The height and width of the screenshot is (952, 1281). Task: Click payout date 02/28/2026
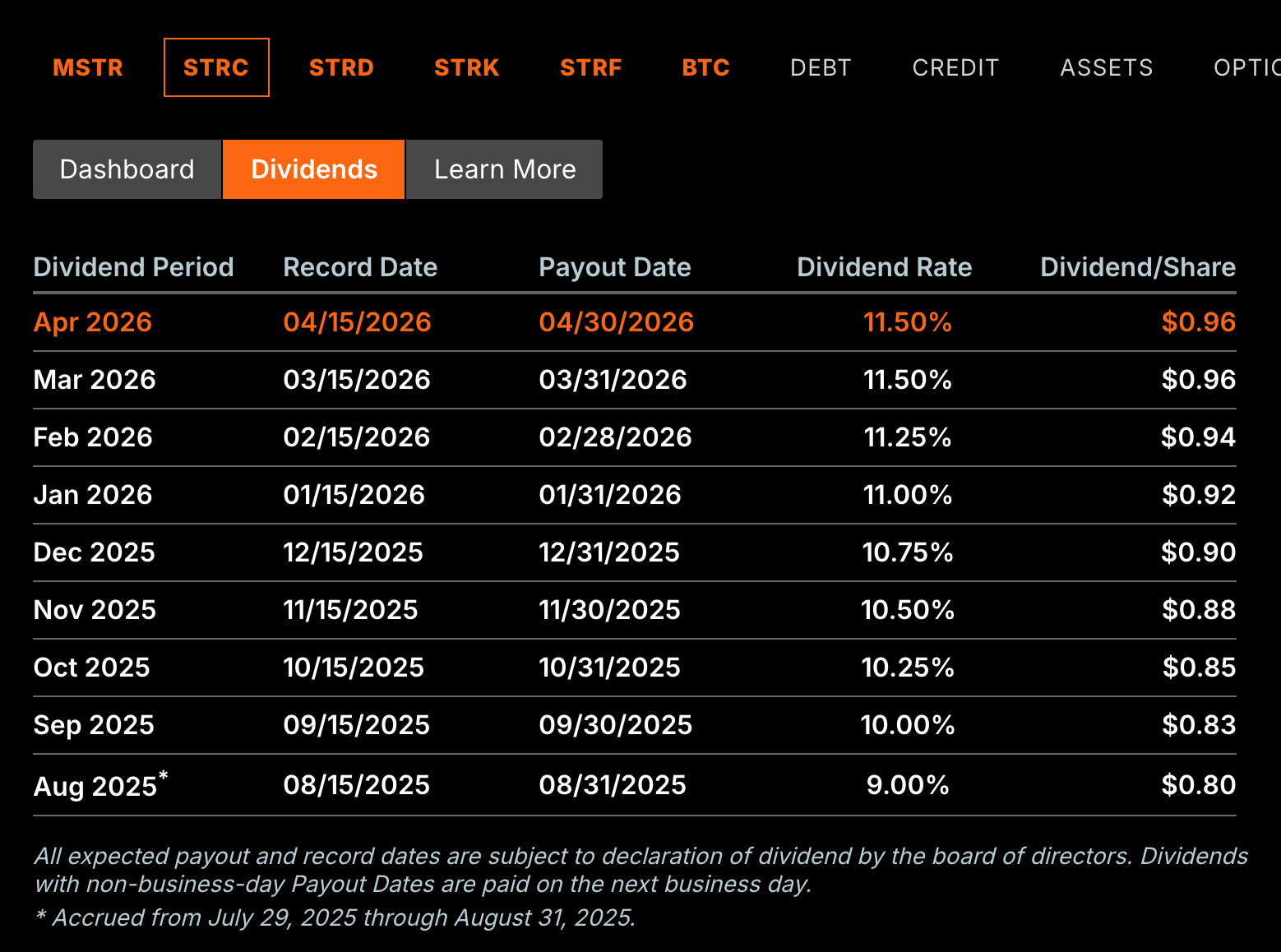tap(615, 437)
